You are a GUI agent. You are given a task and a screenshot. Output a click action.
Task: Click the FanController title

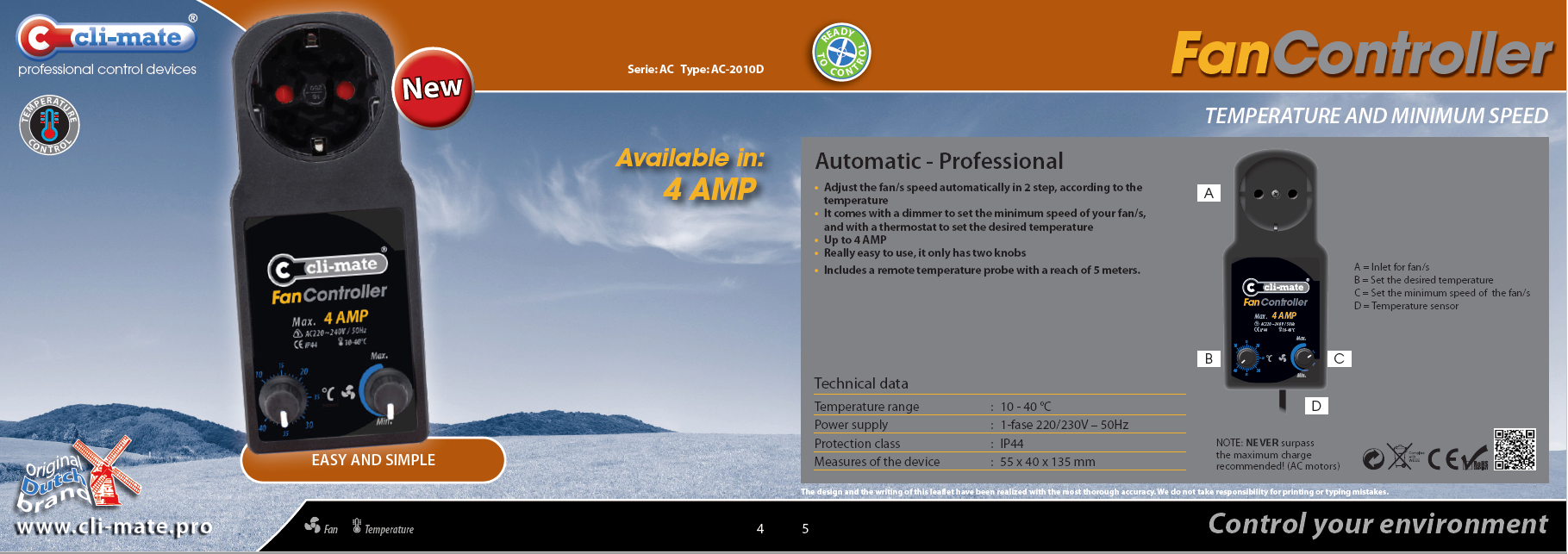click(1361, 53)
